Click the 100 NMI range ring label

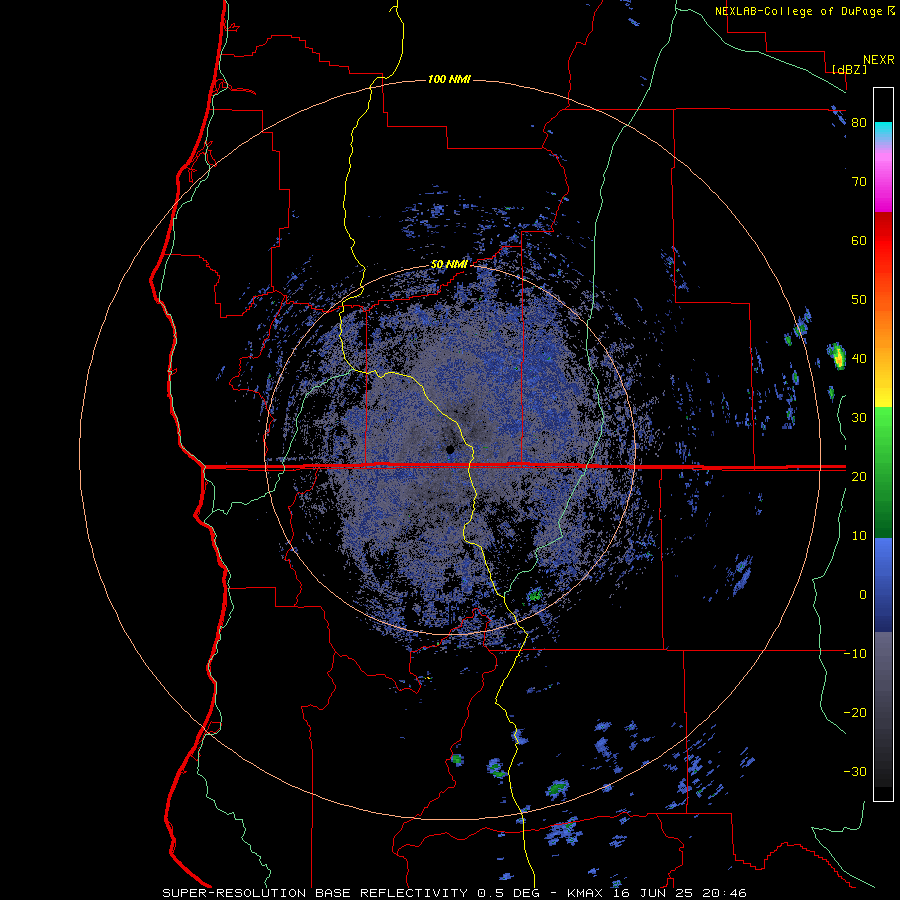tap(449, 79)
